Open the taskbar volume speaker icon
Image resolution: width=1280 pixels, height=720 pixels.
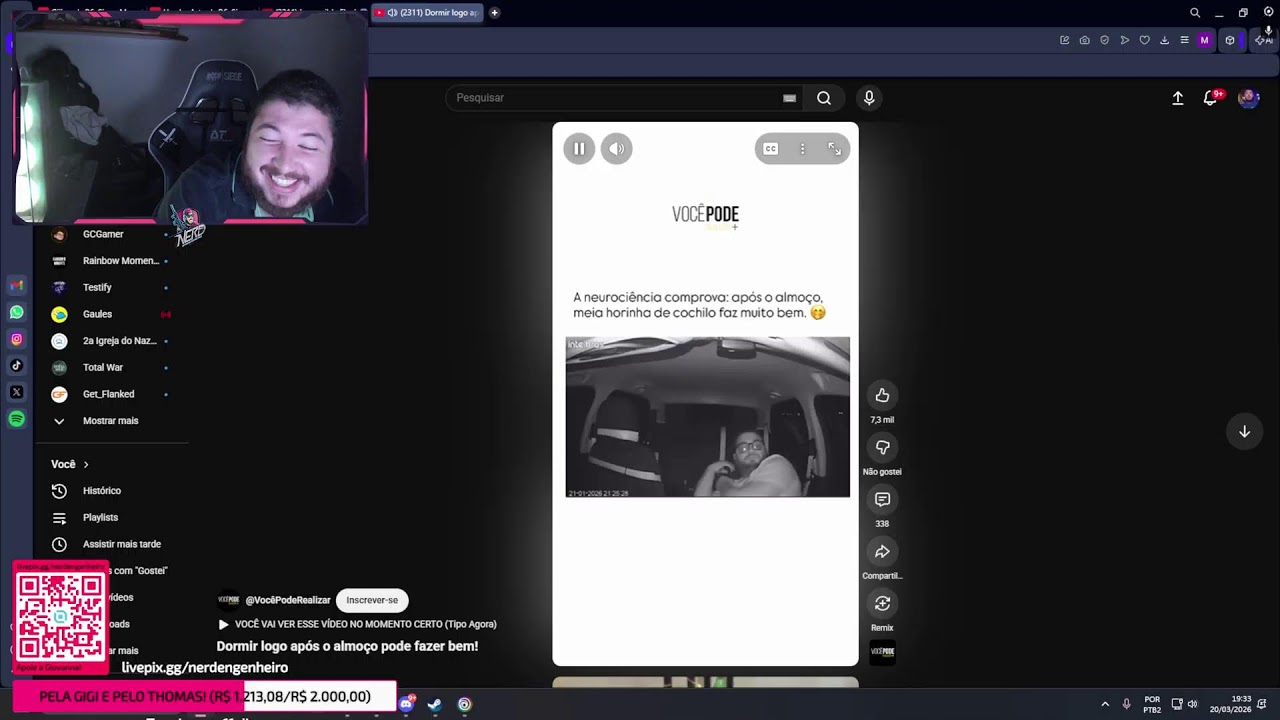coord(1192,704)
